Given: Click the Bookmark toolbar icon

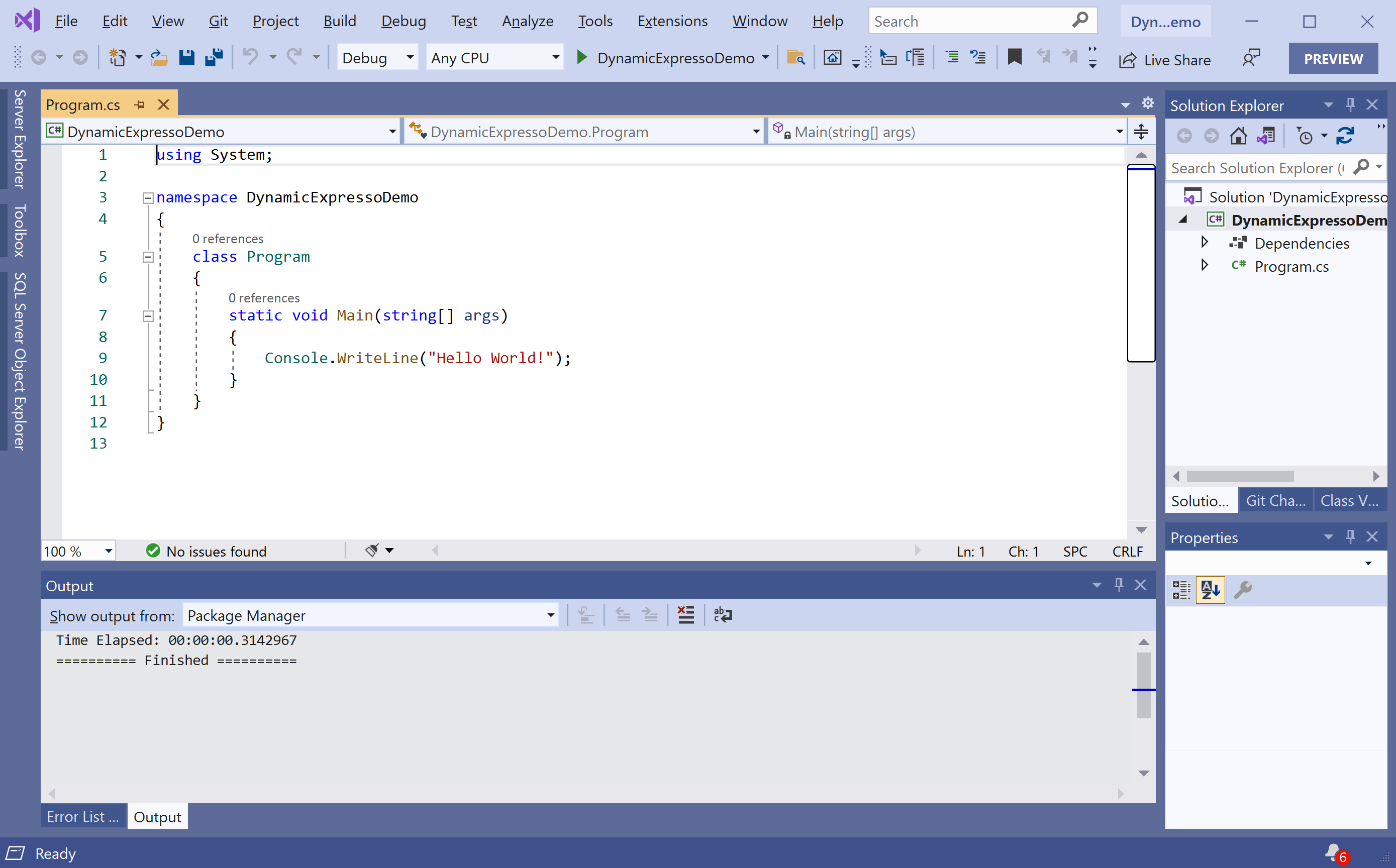Looking at the screenshot, I should click(x=1014, y=57).
